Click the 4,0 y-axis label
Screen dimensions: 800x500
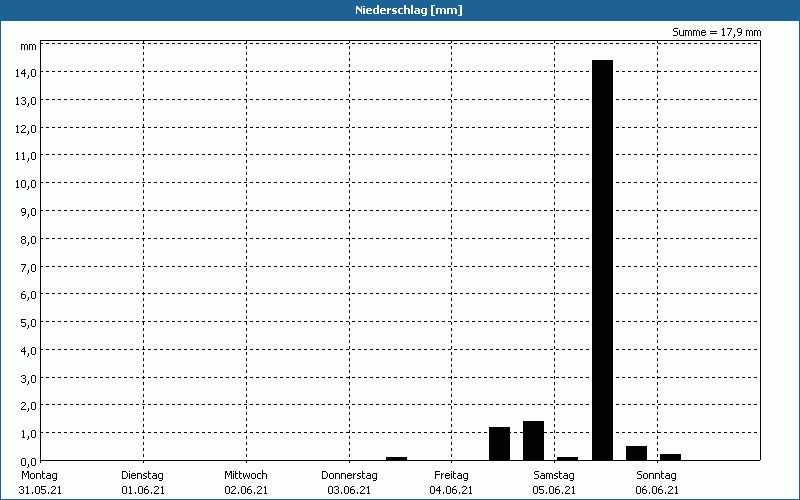[28, 351]
